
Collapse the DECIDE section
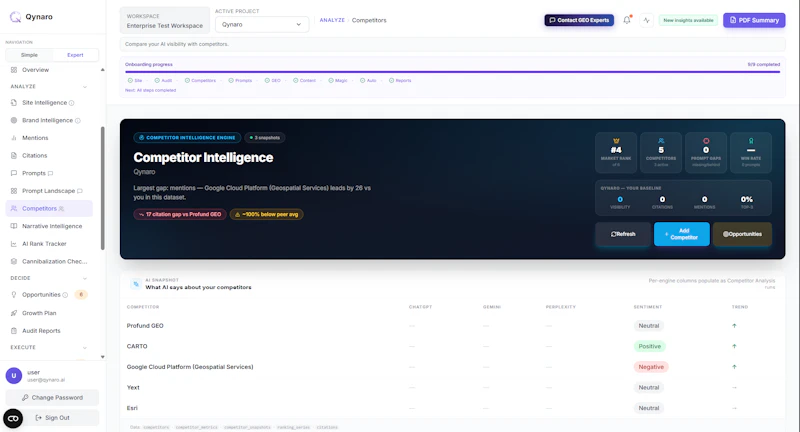pos(85,278)
